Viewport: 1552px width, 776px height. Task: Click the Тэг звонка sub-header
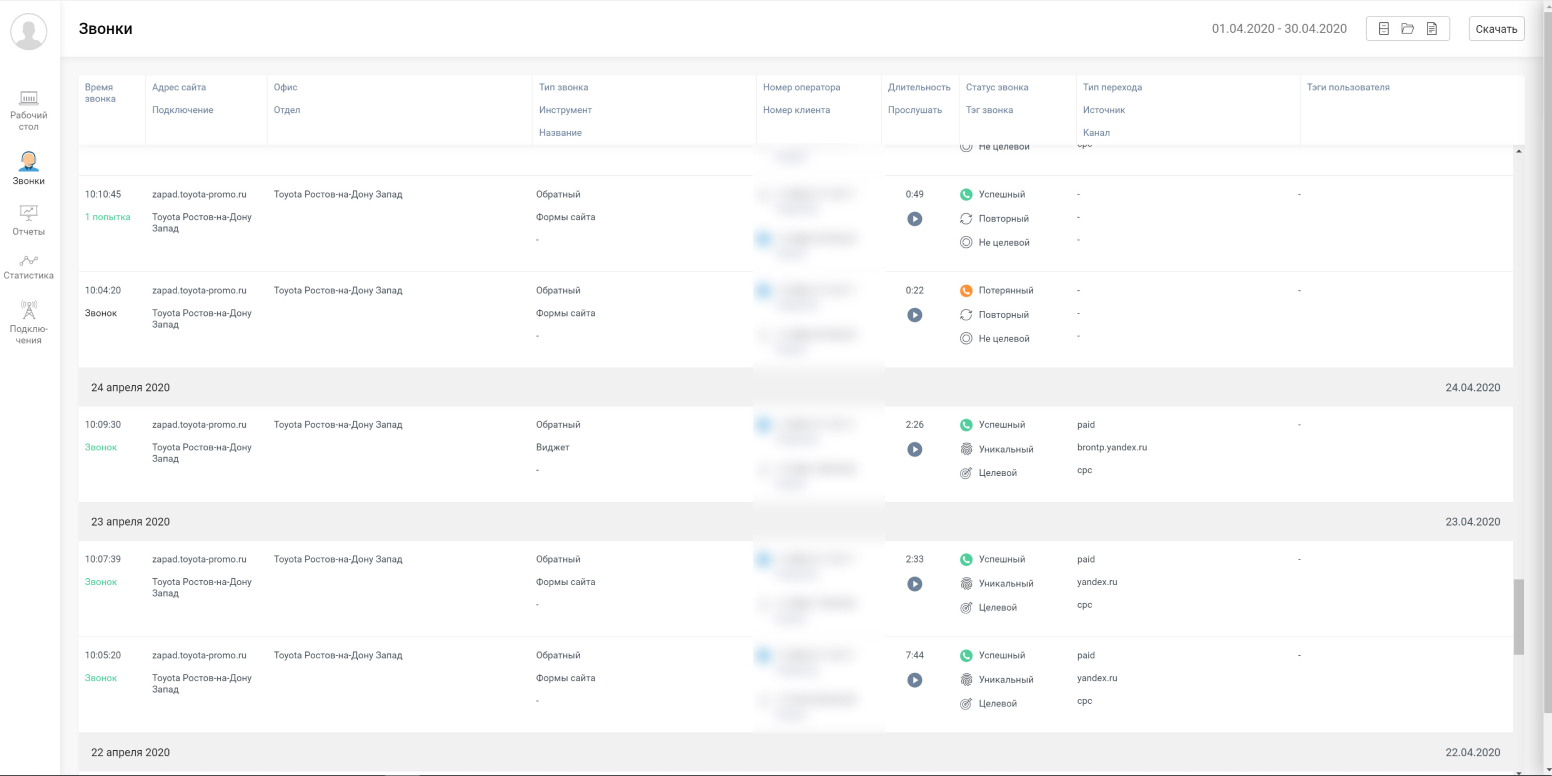click(989, 110)
